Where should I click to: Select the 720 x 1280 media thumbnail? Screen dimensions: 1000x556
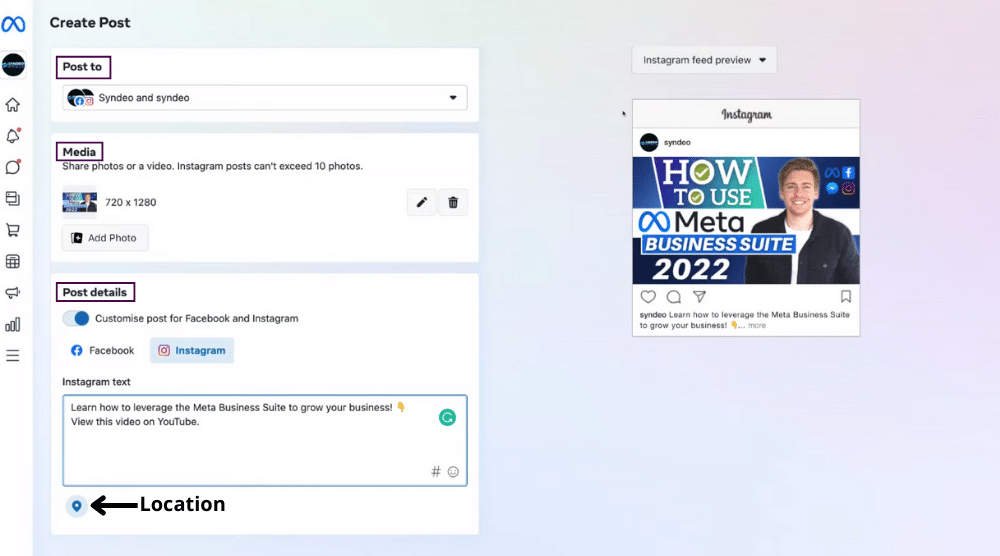80,202
